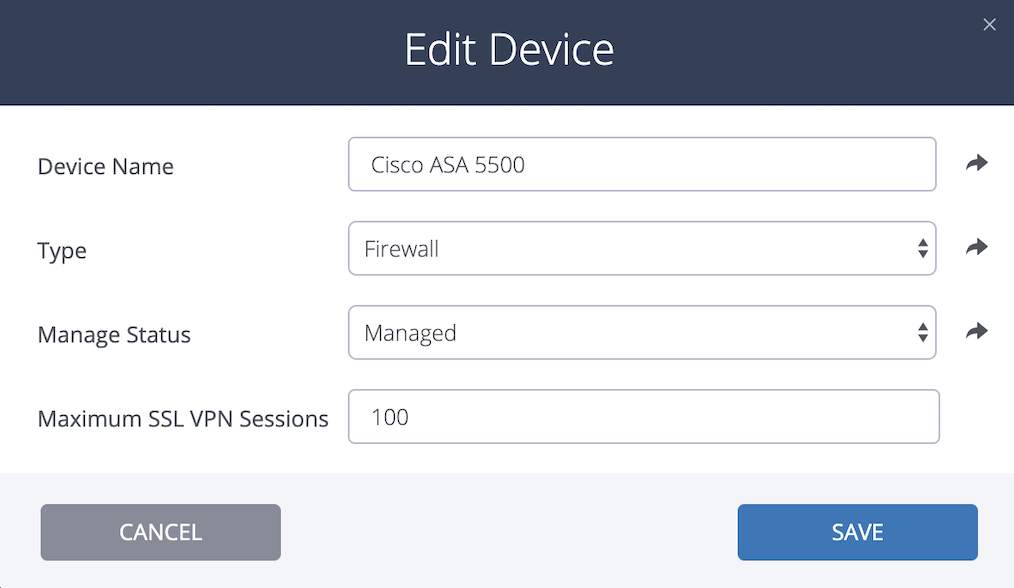Open the Manage Status dropdown
The height and width of the screenshot is (588, 1014).
(x=642, y=332)
